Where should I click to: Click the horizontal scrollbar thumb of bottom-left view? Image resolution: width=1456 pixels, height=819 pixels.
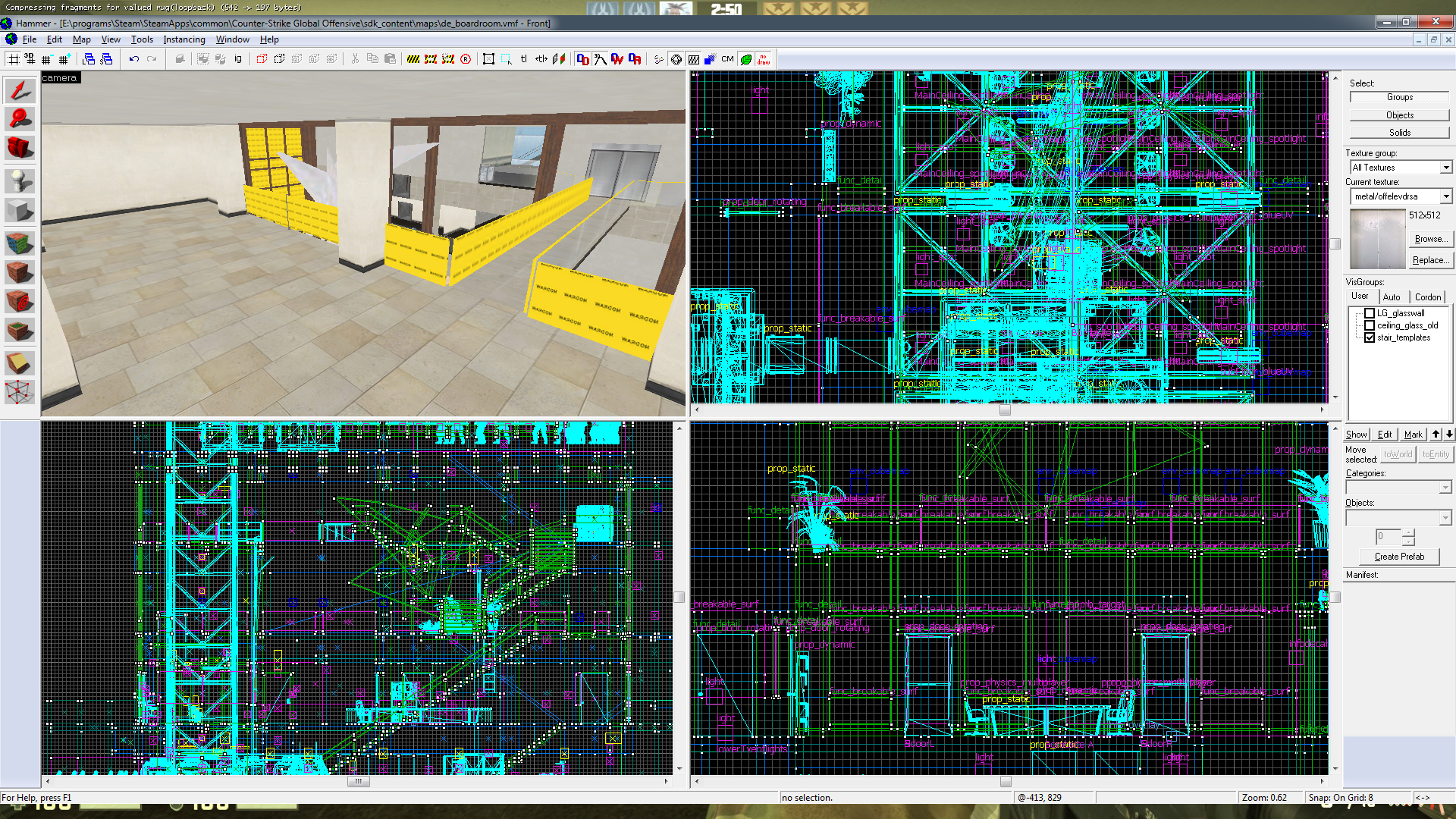click(358, 781)
